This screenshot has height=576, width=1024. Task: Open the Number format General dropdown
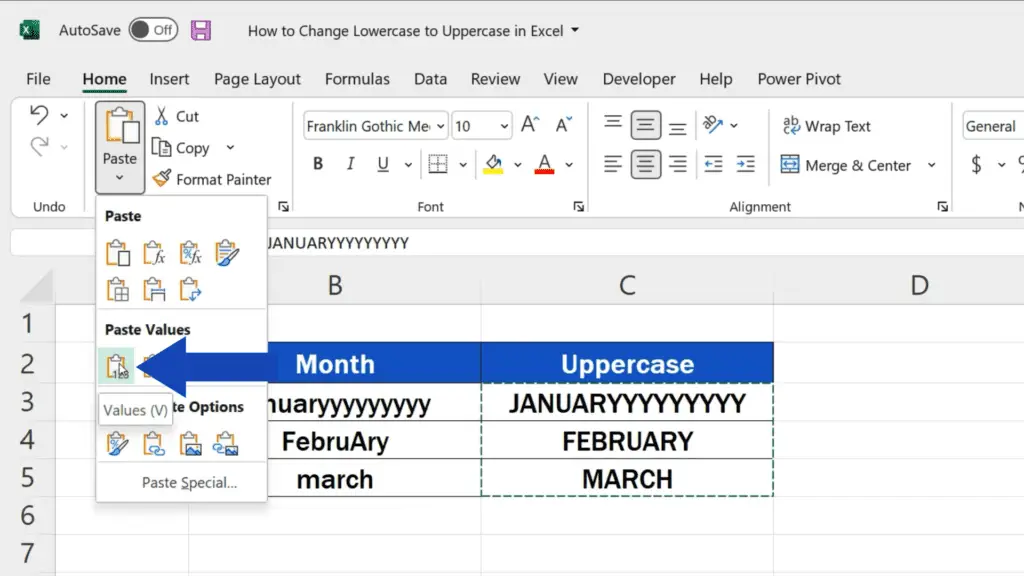pos(993,126)
